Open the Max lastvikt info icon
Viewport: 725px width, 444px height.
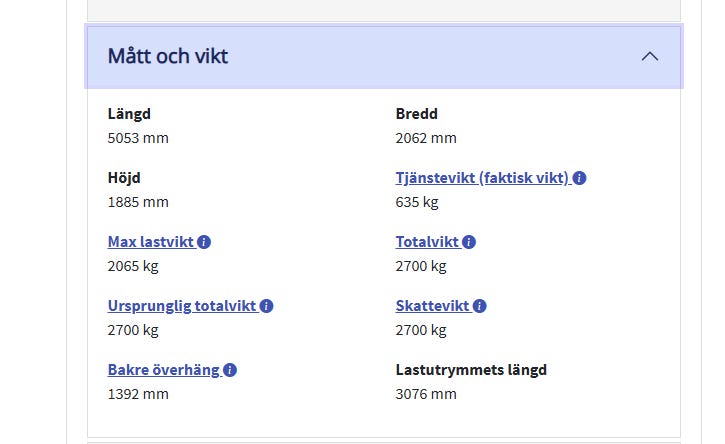(204, 242)
